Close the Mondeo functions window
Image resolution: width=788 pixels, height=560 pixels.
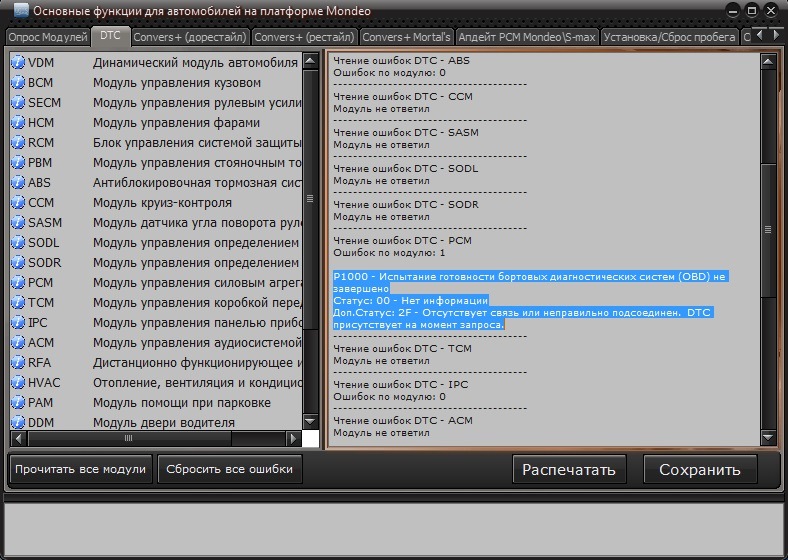[771, 10]
